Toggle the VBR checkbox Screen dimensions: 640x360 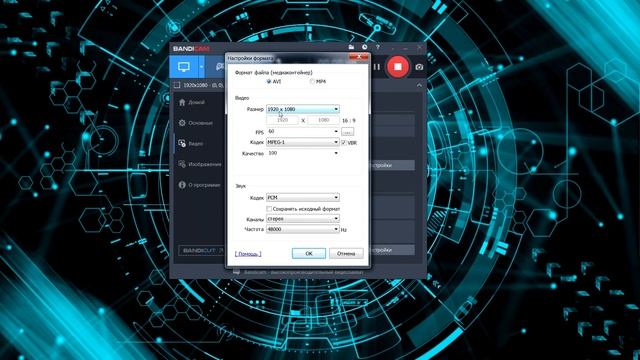pos(344,142)
